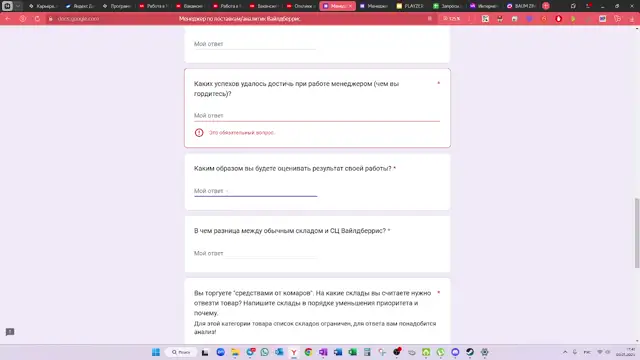The height and width of the screenshot is (360, 640).
Task: Open Yandex Browser taskbar icon
Action: 293,352
